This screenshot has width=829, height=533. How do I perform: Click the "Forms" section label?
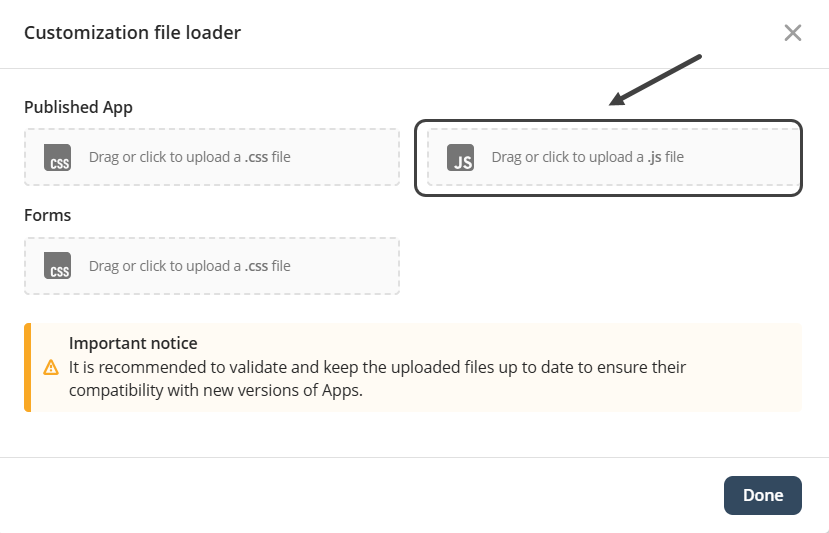[47, 215]
